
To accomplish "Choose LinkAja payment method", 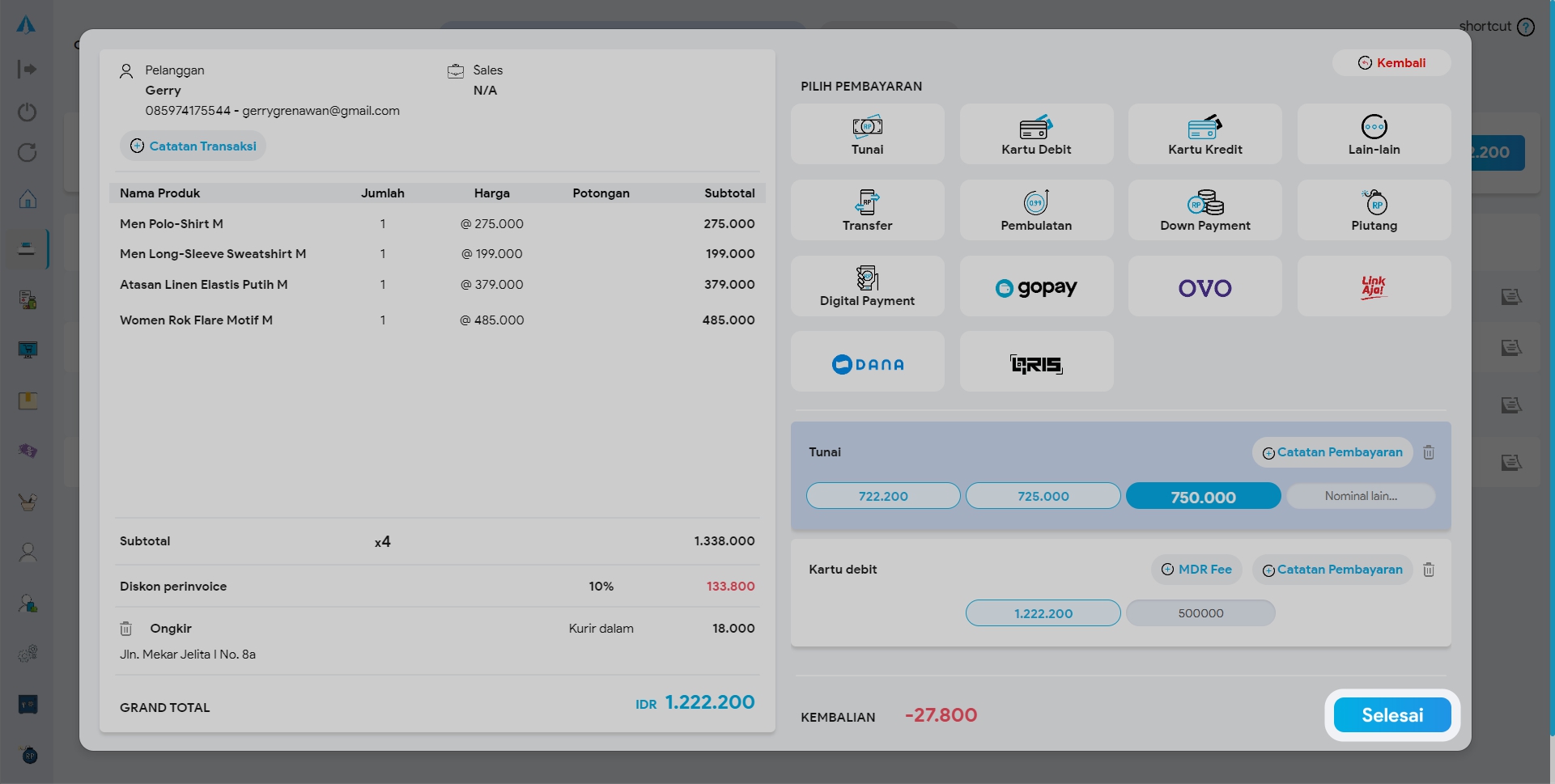I will (1374, 287).
